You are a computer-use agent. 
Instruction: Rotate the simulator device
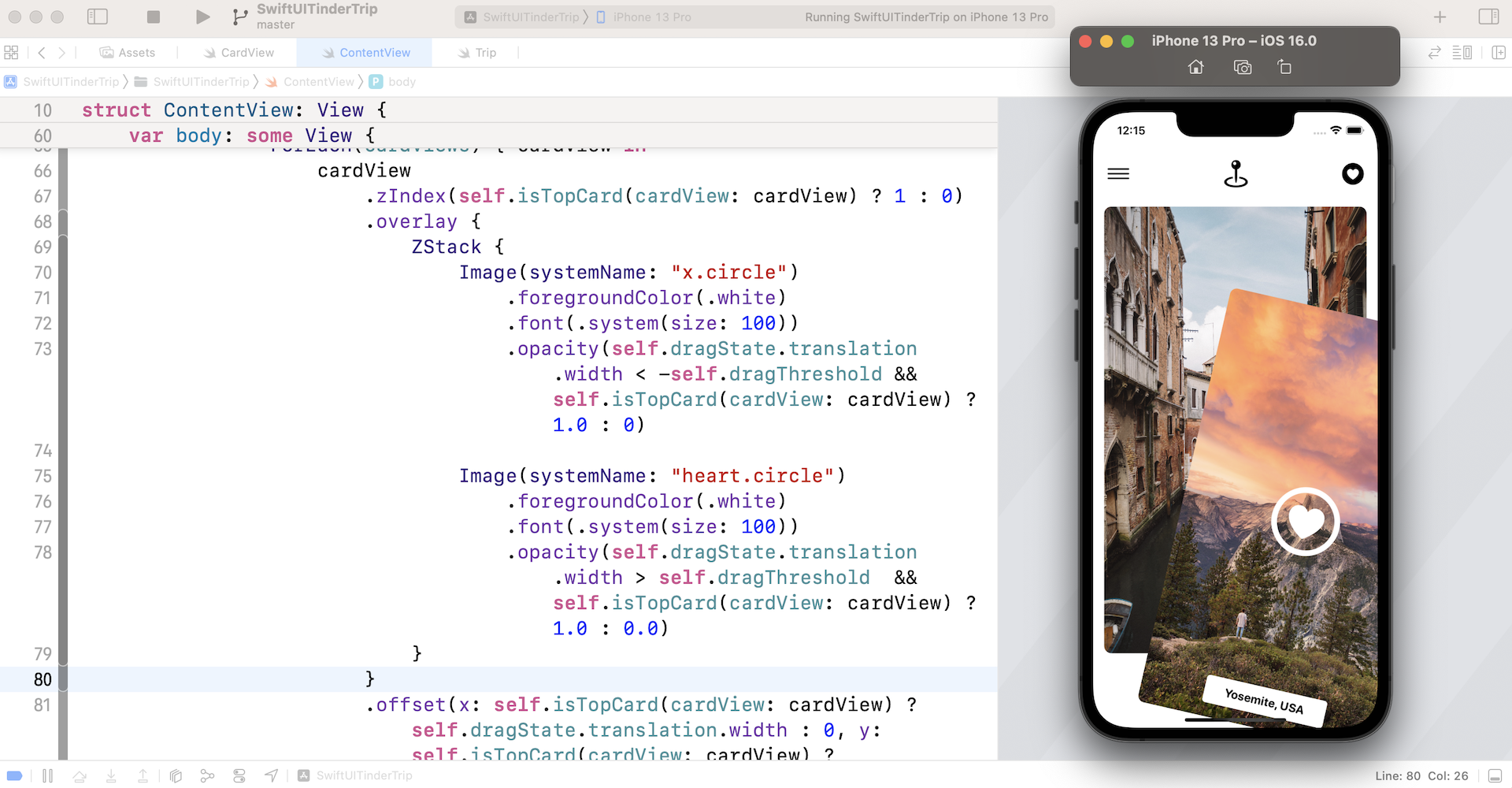[x=1284, y=68]
